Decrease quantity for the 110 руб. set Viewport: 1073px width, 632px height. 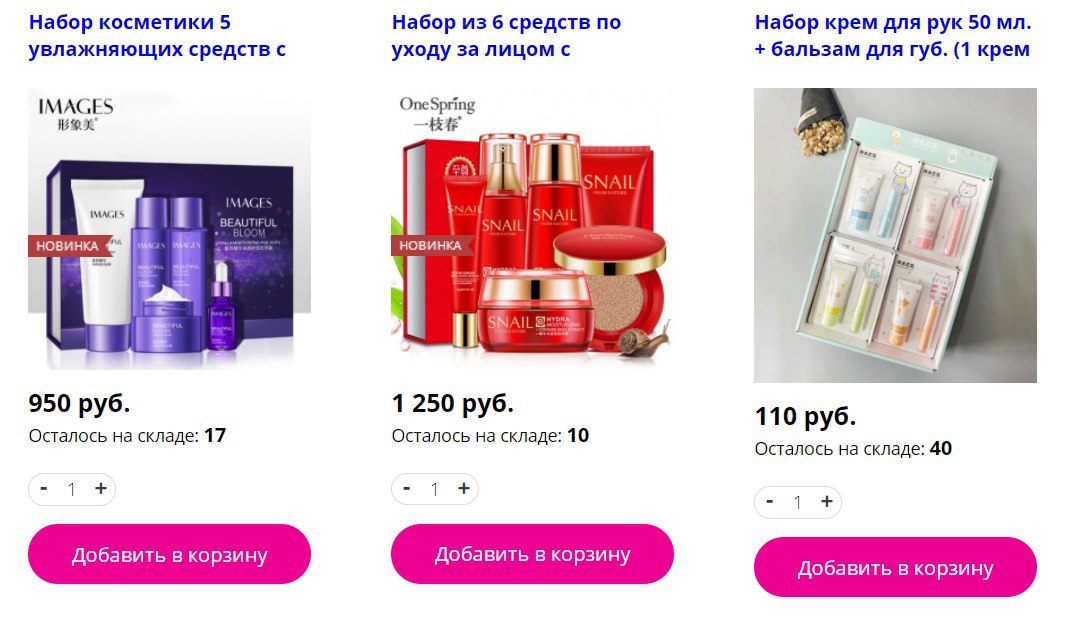click(x=769, y=501)
